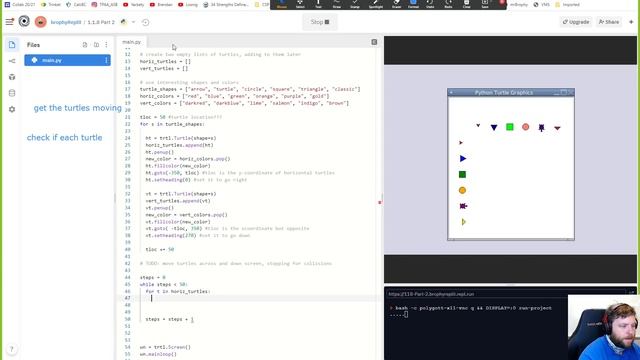The image size is (640, 360).
Task: Click Zoom annotation Redo
Action: [x=448, y=4]
